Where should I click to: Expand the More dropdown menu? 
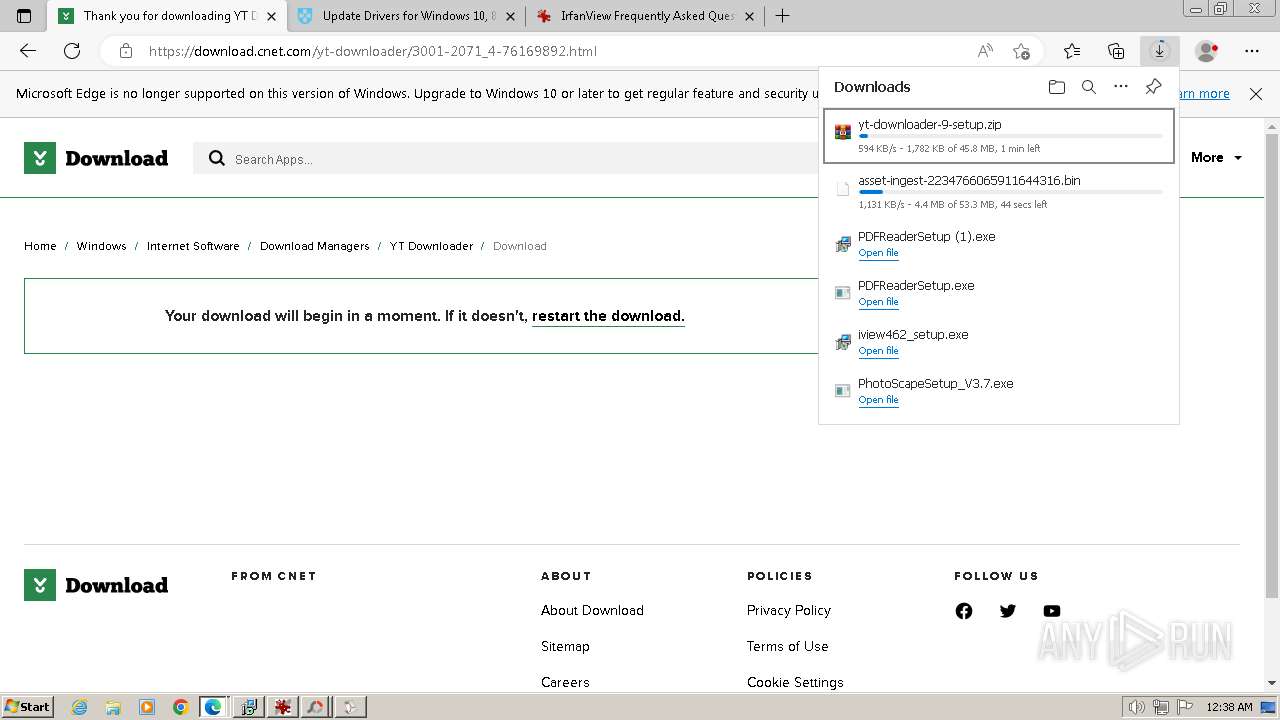point(1216,158)
